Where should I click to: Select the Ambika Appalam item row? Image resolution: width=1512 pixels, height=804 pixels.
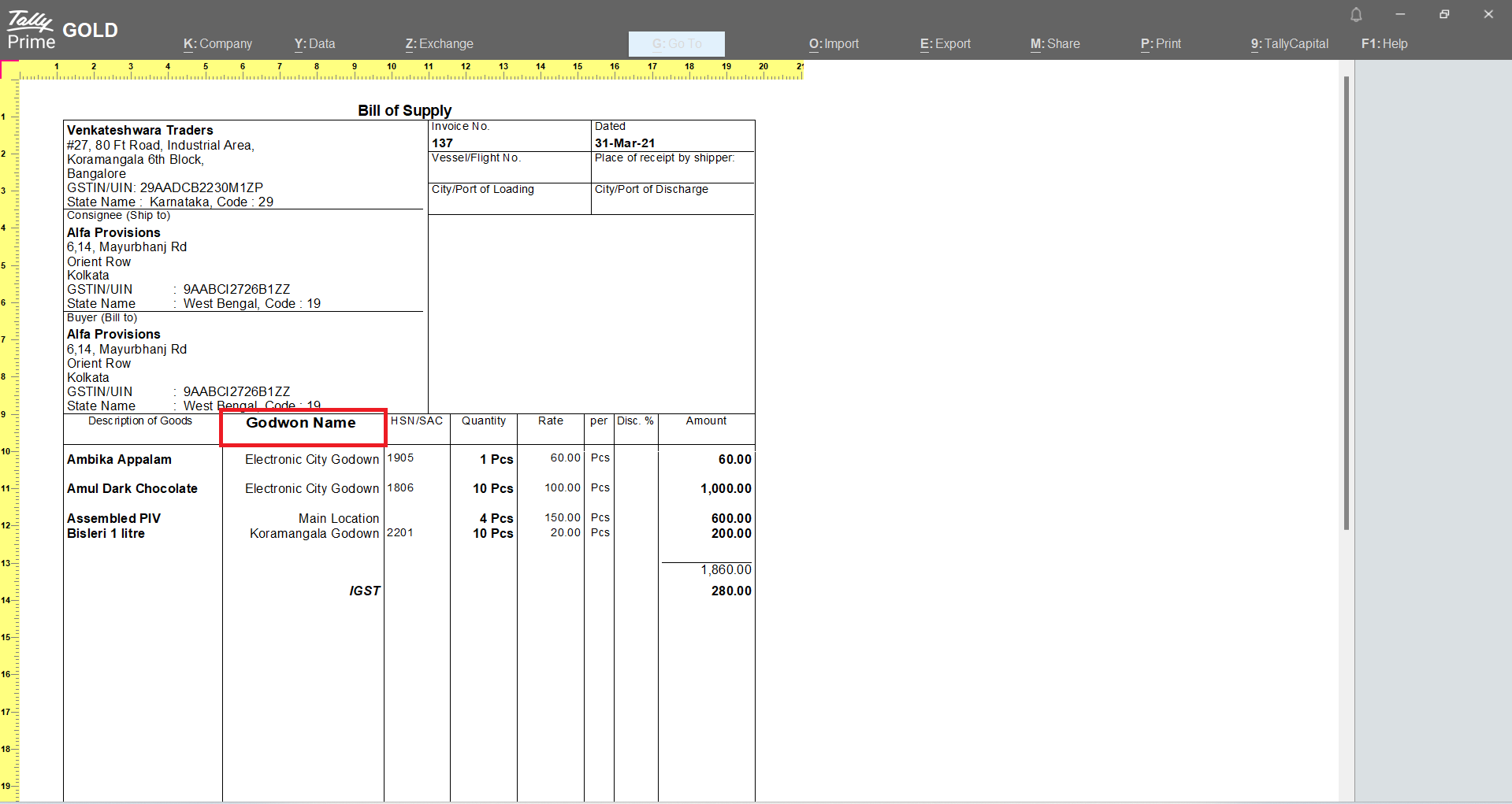coord(119,460)
